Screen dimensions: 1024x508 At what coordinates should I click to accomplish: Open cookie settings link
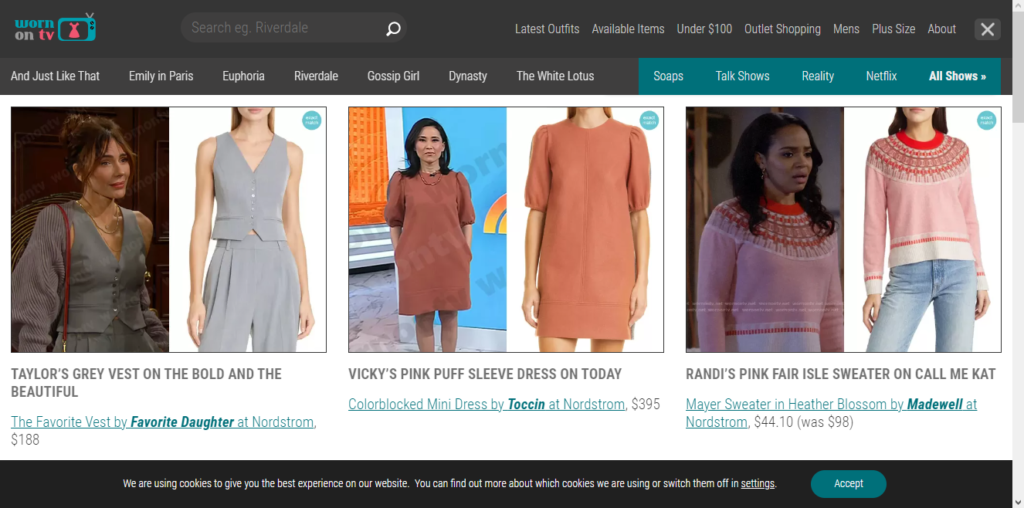tap(758, 484)
